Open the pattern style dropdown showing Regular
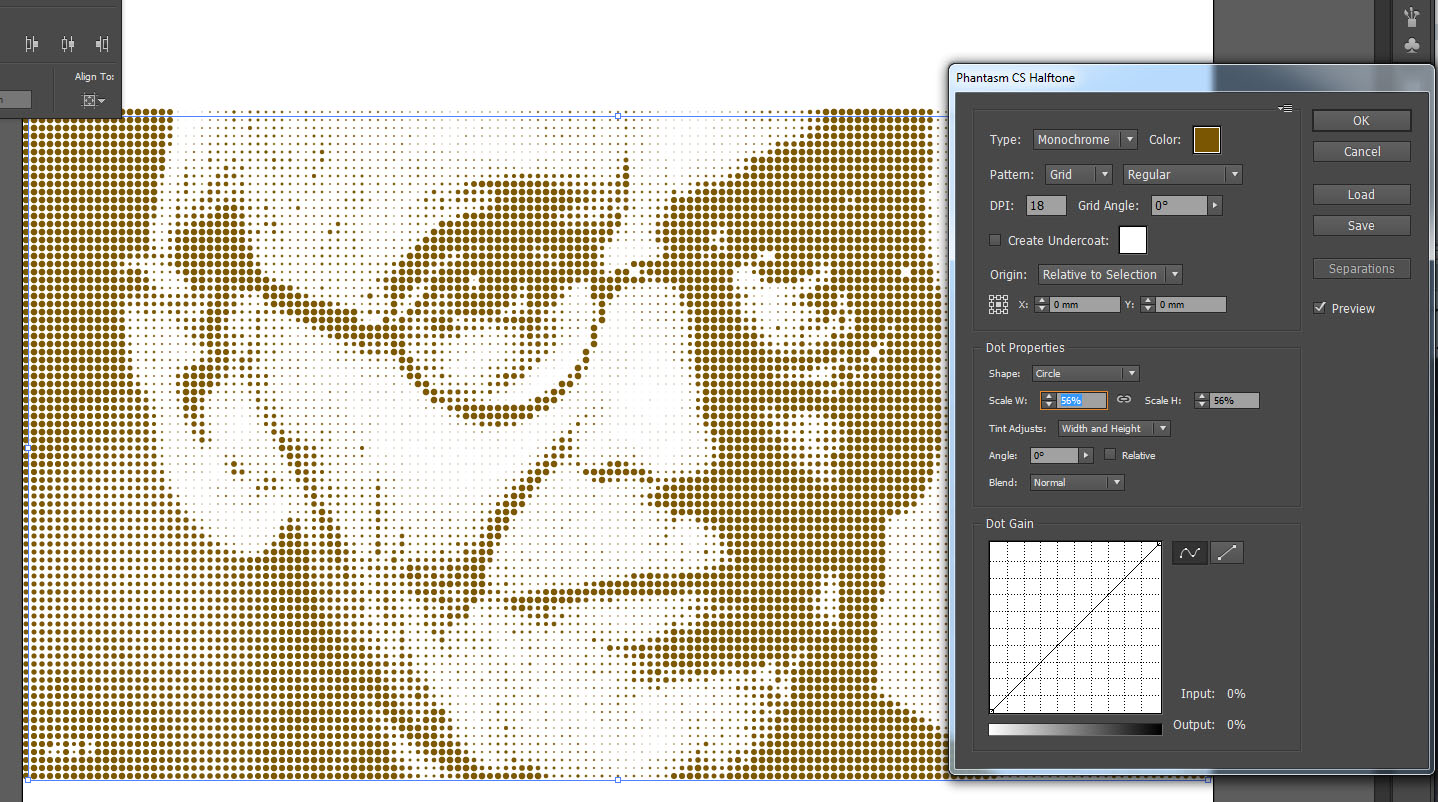 tap(1183, 175)
